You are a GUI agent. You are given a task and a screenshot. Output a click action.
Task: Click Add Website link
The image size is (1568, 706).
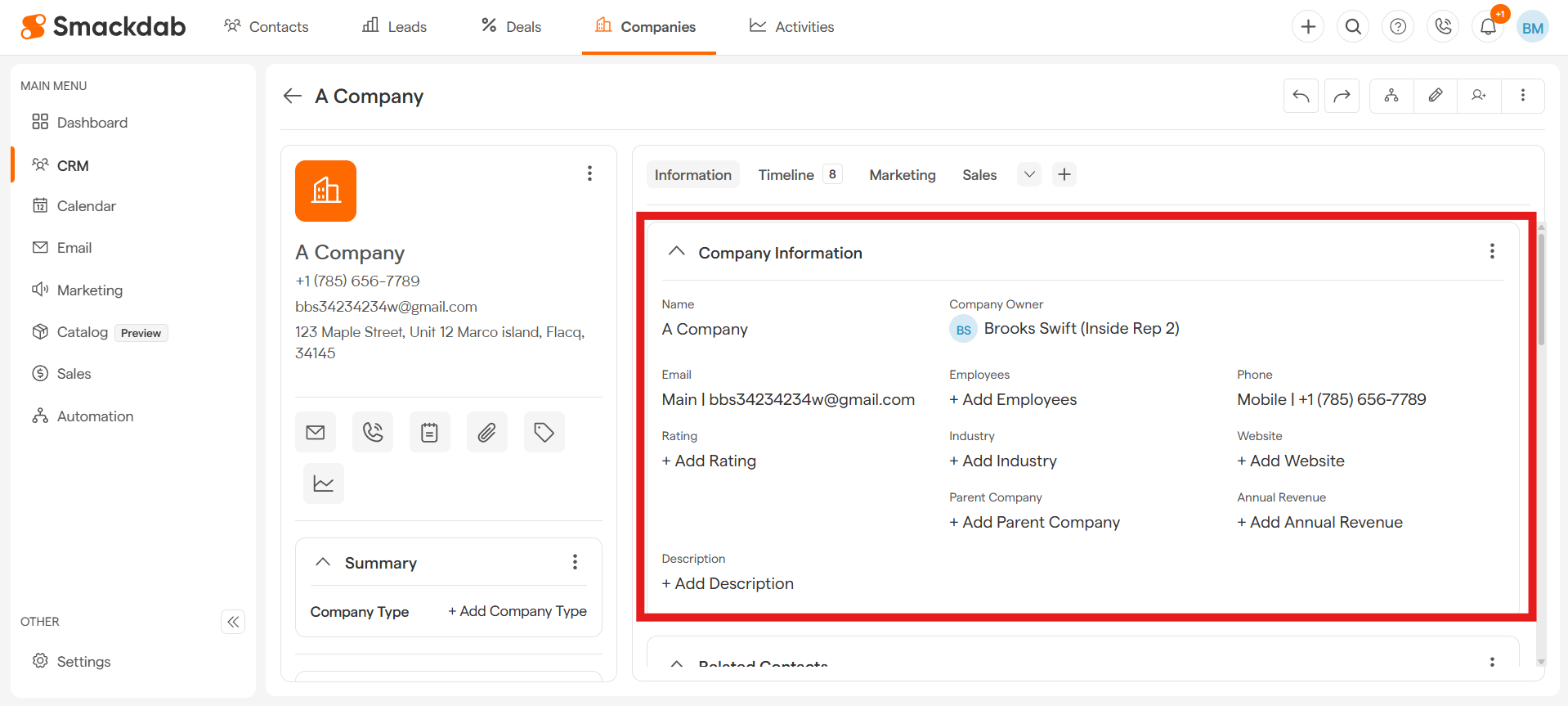tap(1291, 461)
